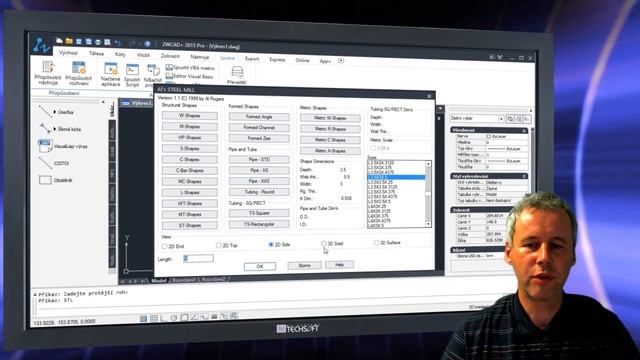Click the Undo arrow in quick access toolbar
Viewport: 640px width, 360px height.
click(x=118, y=42)
